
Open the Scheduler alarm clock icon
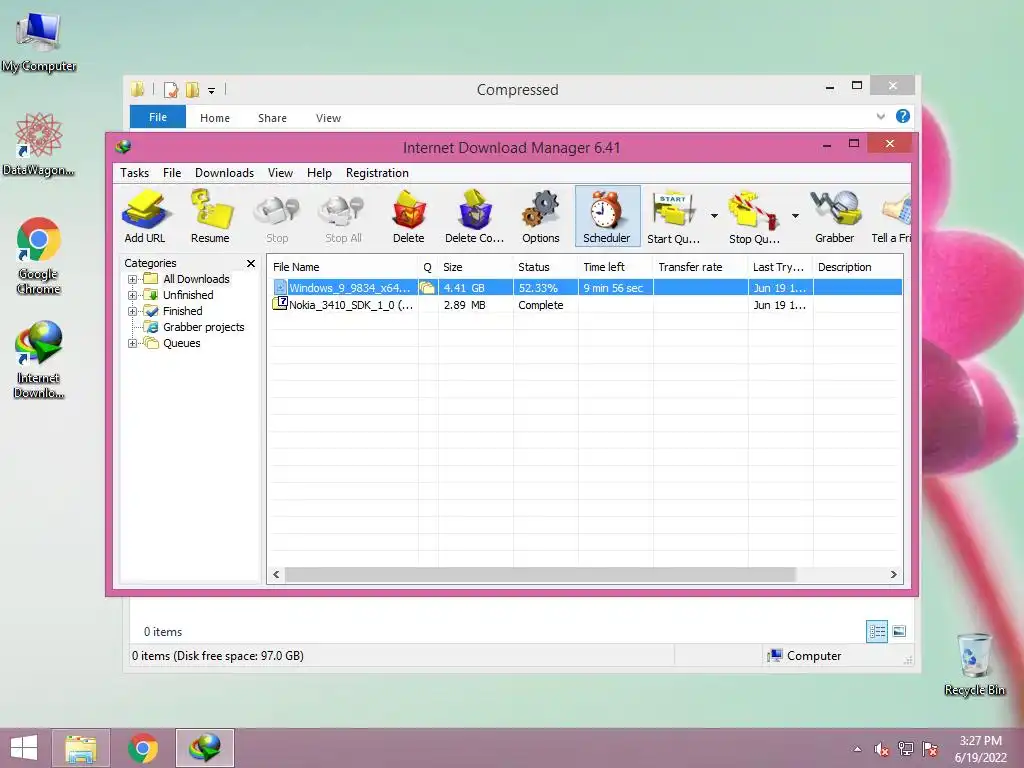[607, 217]
